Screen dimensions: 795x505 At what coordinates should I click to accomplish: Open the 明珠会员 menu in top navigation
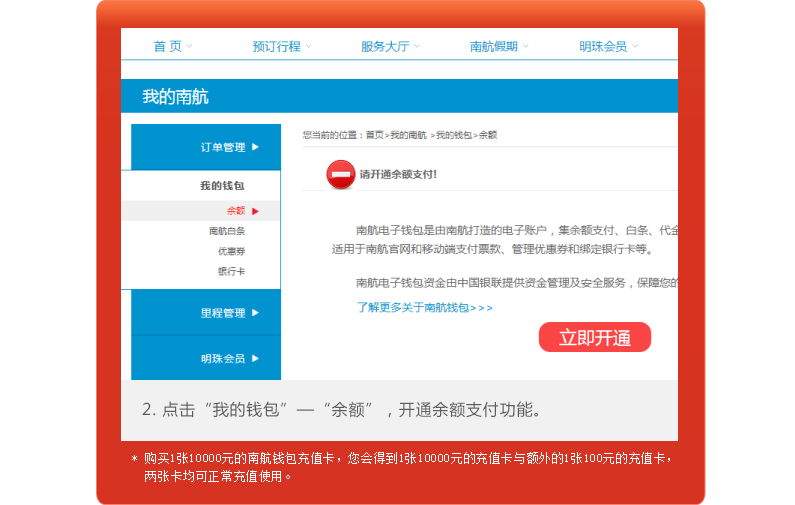pyautogui.click(x=603, y=46)
